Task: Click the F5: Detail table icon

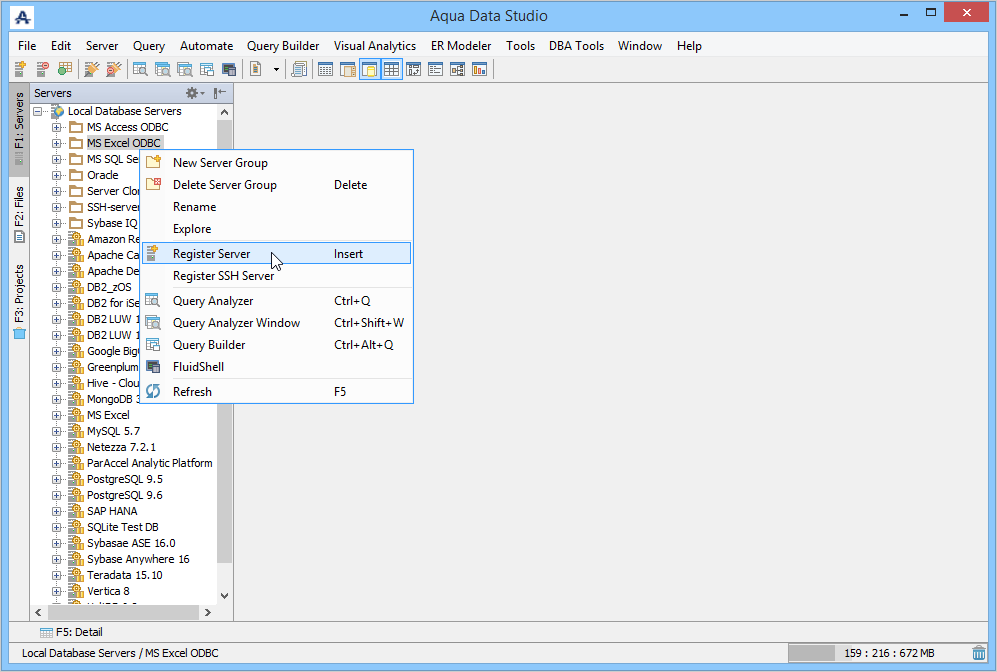Action: click(46, 633)
